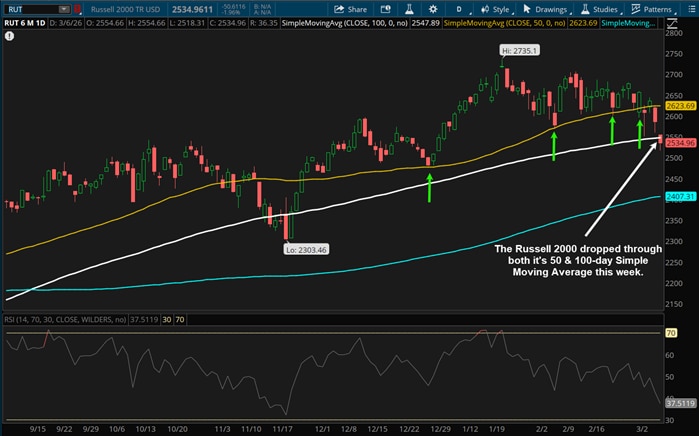Click the exclamation alert icon on chart

tap(9, 36)
